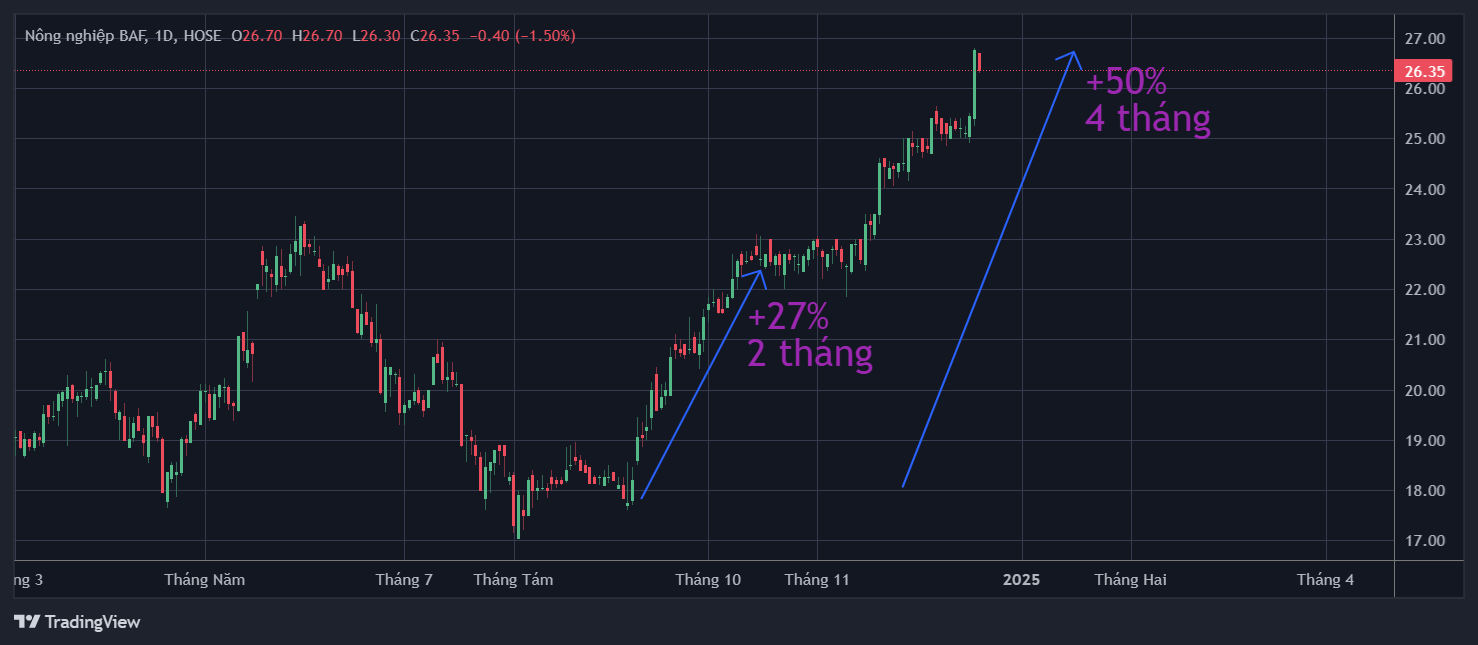Click the Nông nghiệp BAF symbol title

86,36
